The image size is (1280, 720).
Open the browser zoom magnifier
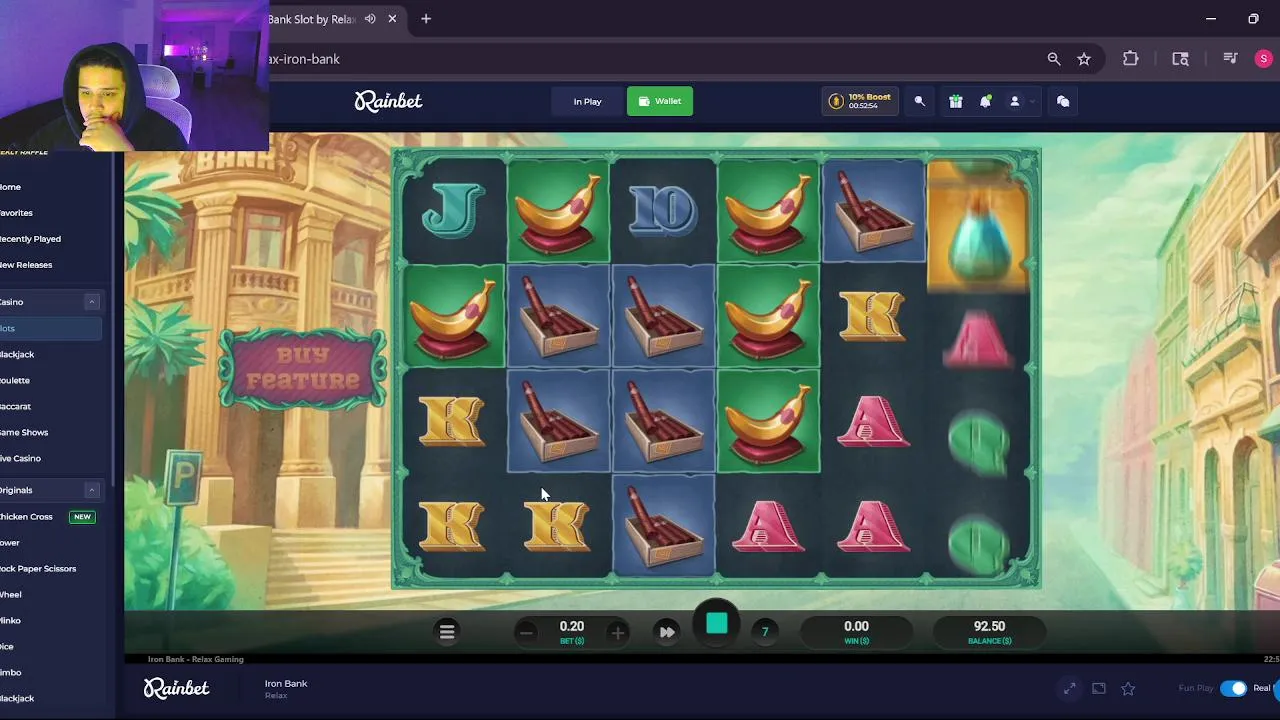point(1054,59)
